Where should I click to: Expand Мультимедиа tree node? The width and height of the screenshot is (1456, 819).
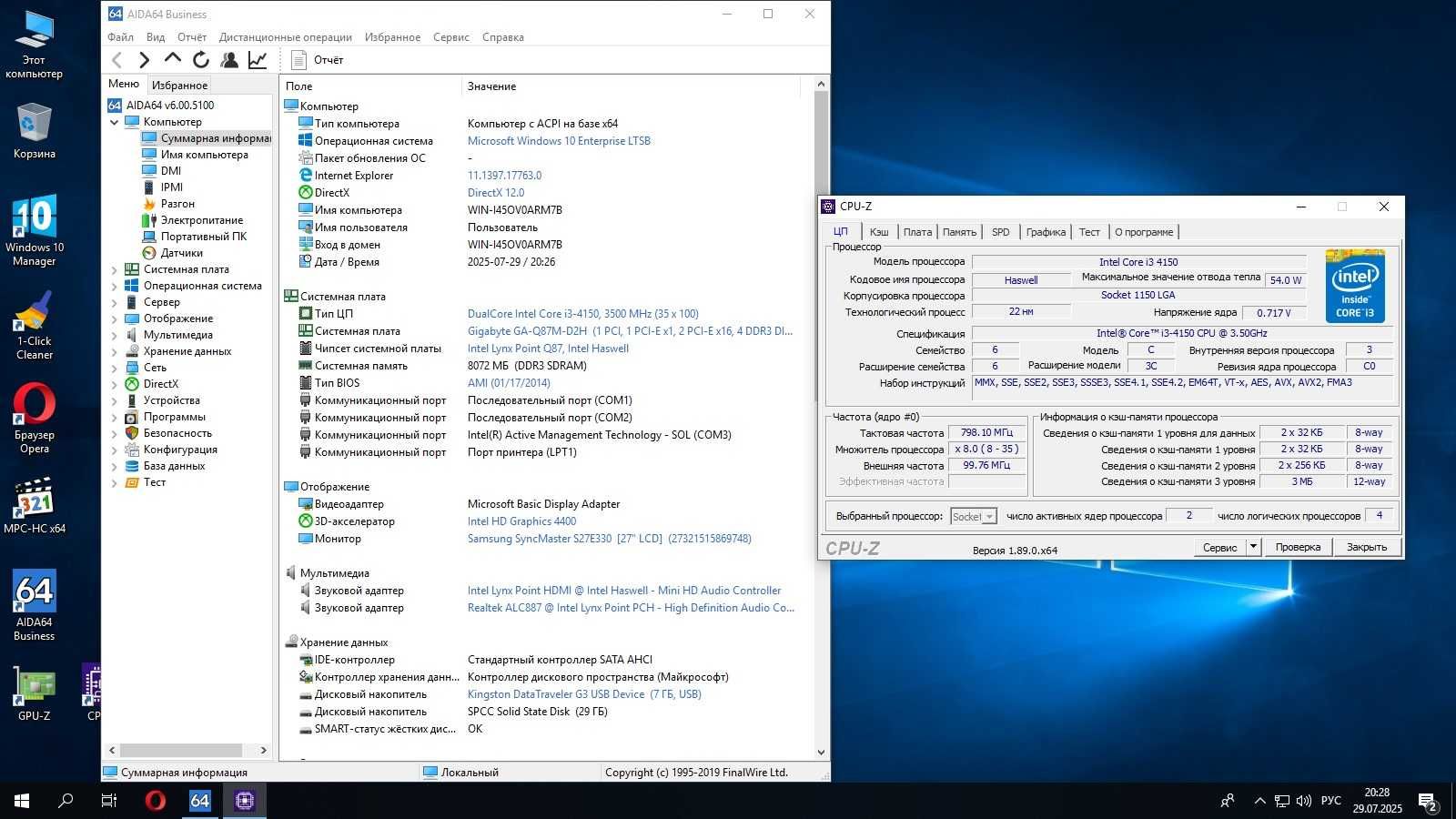tap(115, 335)
